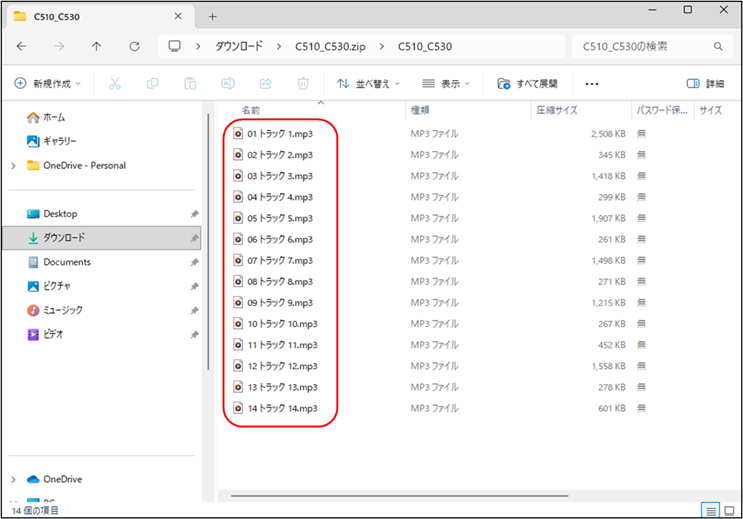The height and width of the screenshot is (519, 743).
Task: Select the file 01 トラック 1.mp3
Action: [279, 134]
